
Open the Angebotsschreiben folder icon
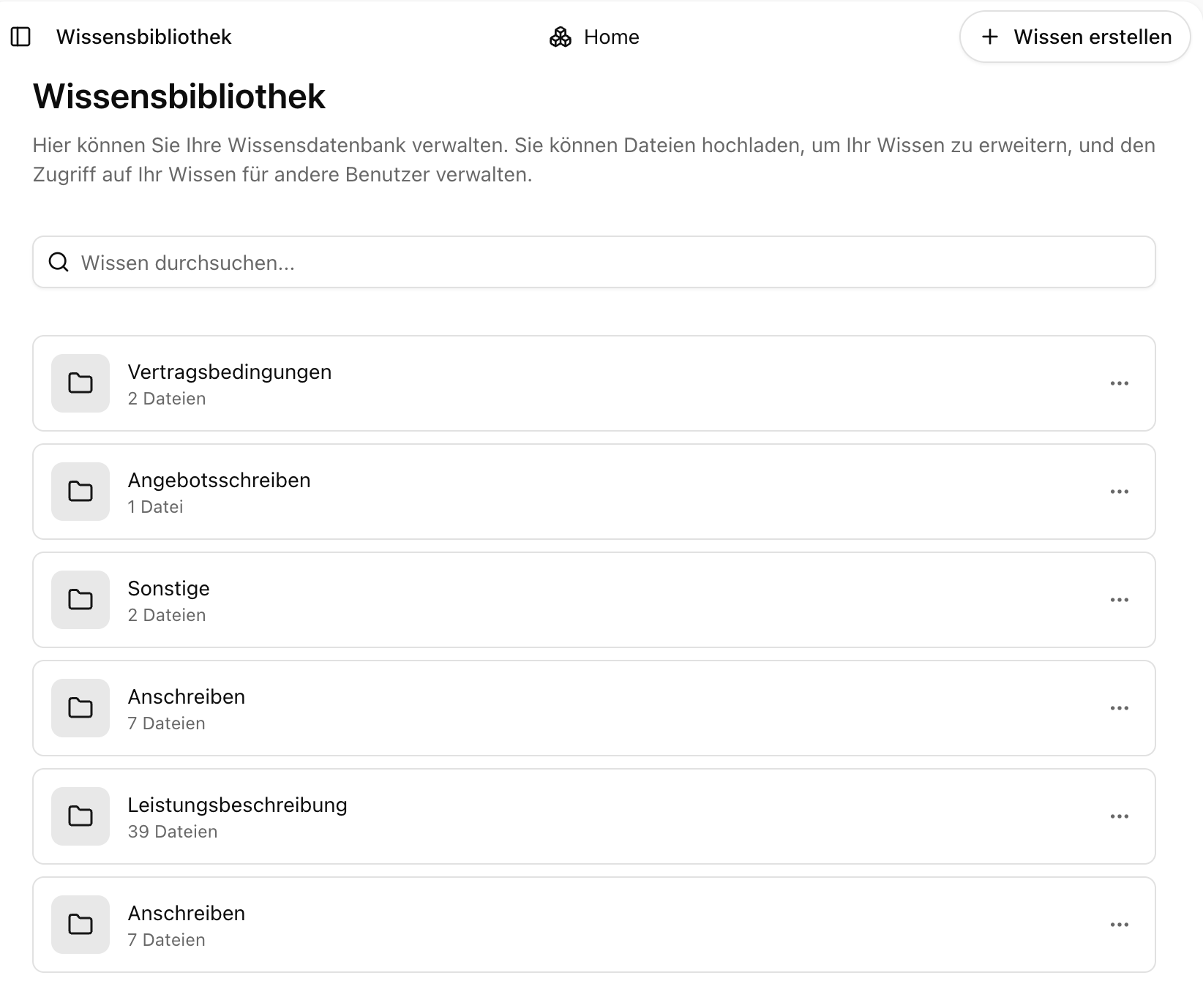(x=80, y=491)
